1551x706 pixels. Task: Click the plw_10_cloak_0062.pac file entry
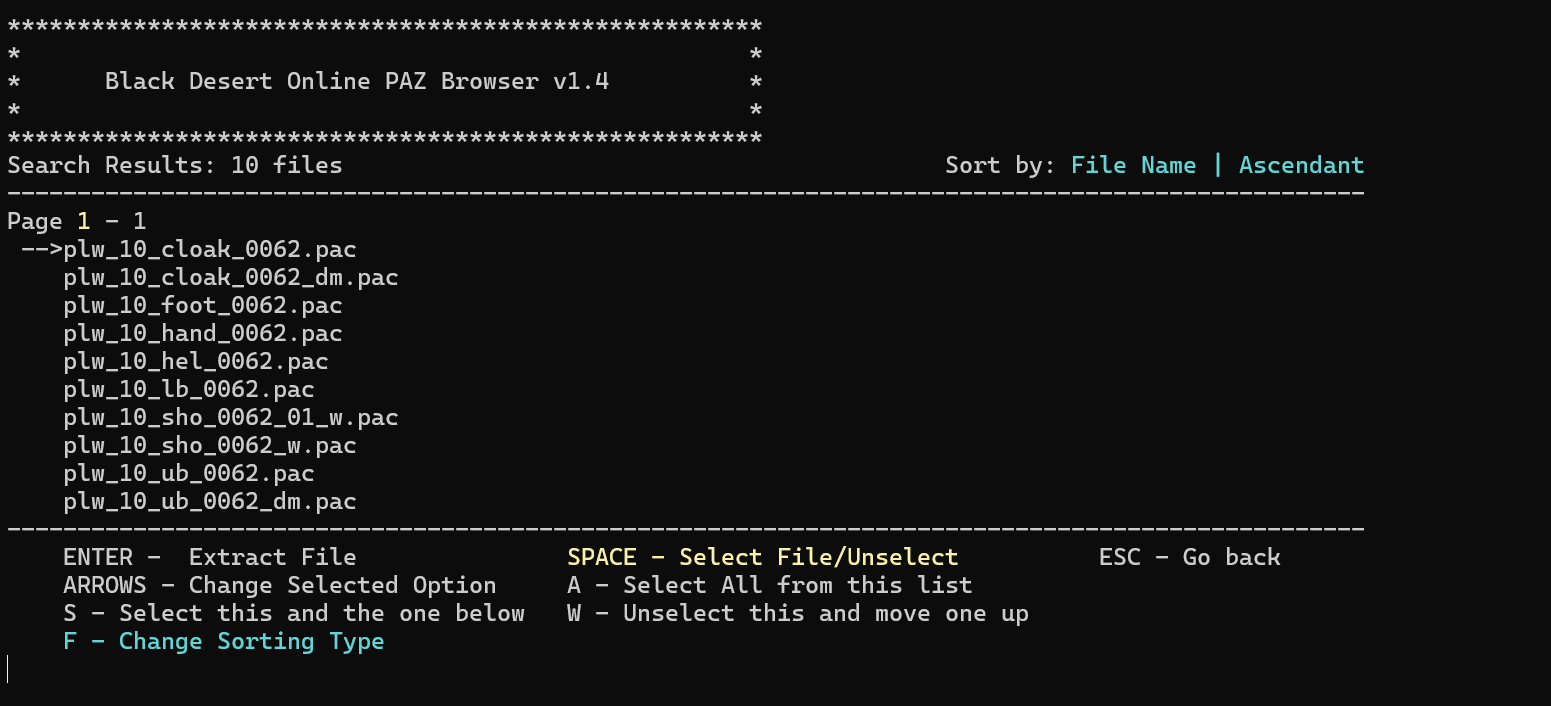coord(210,249)
